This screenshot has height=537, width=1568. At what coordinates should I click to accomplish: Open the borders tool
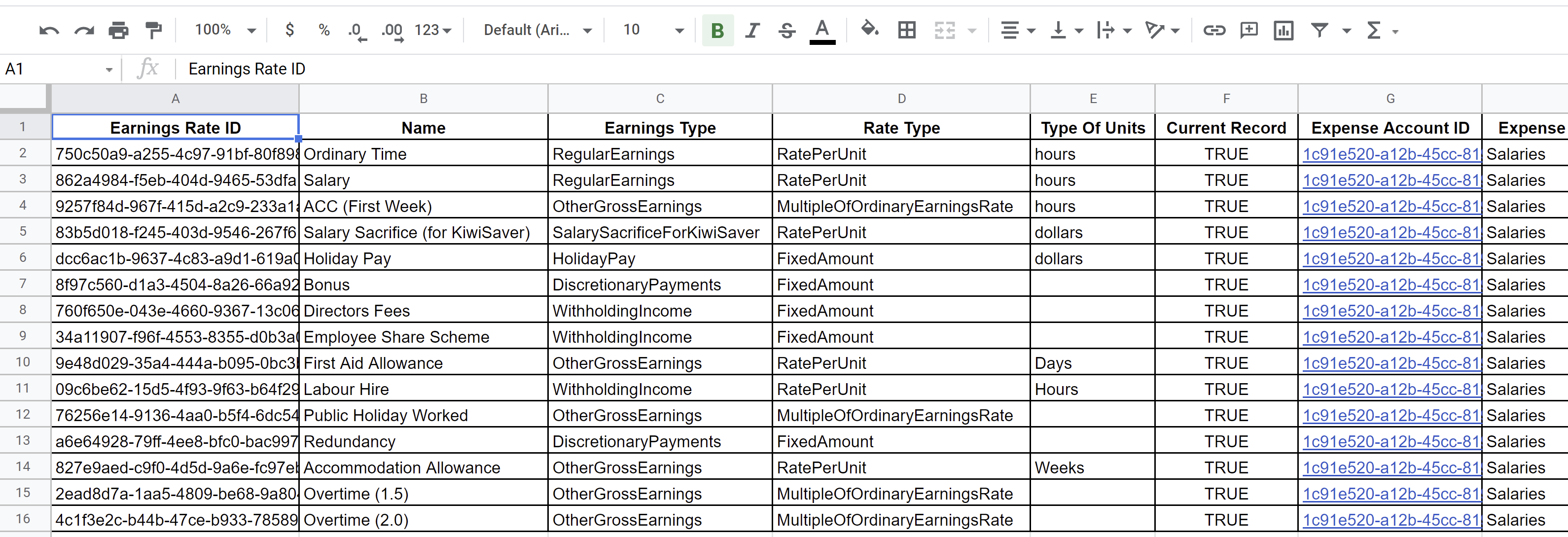(x=907, y=30)
